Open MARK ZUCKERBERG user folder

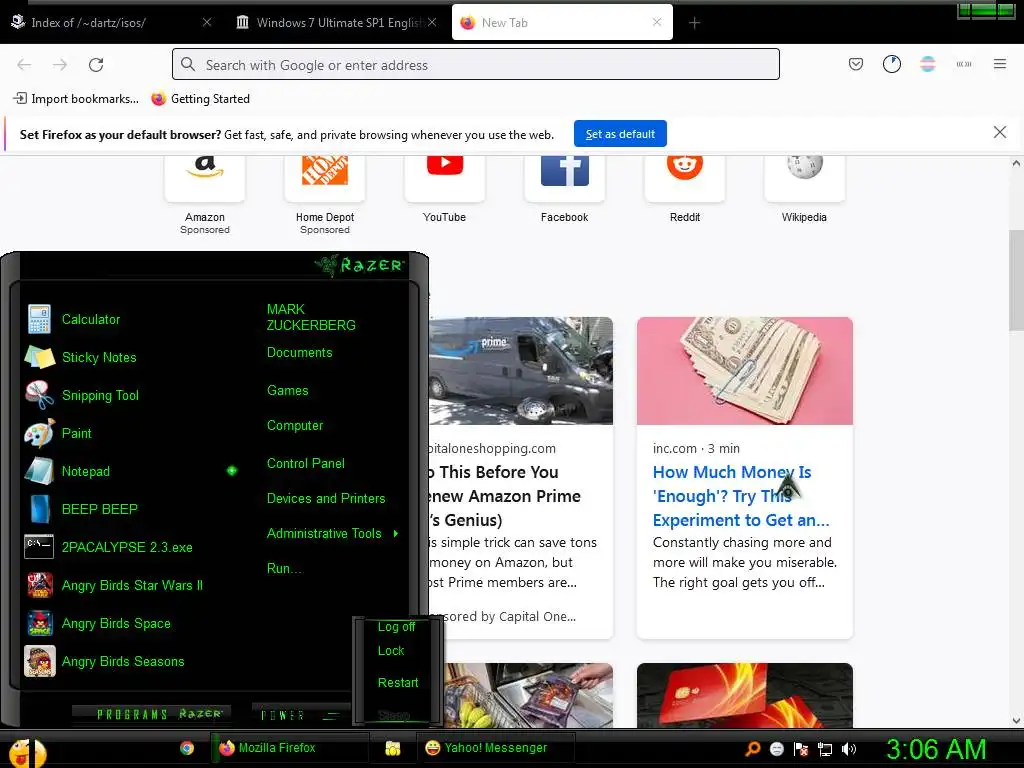pos(311,317)
